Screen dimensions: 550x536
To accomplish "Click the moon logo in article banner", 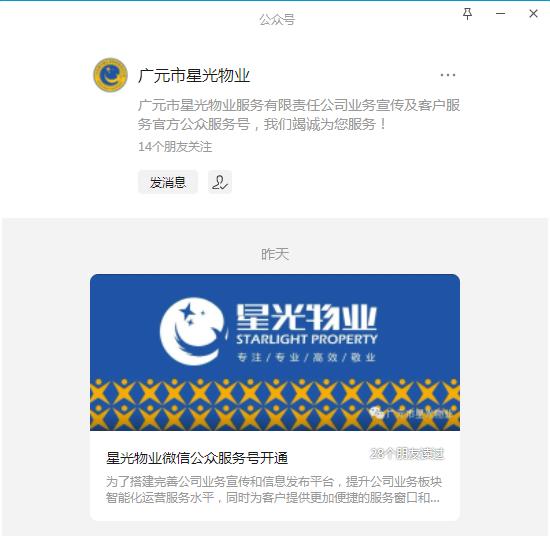I will click(x=192, y=331).
